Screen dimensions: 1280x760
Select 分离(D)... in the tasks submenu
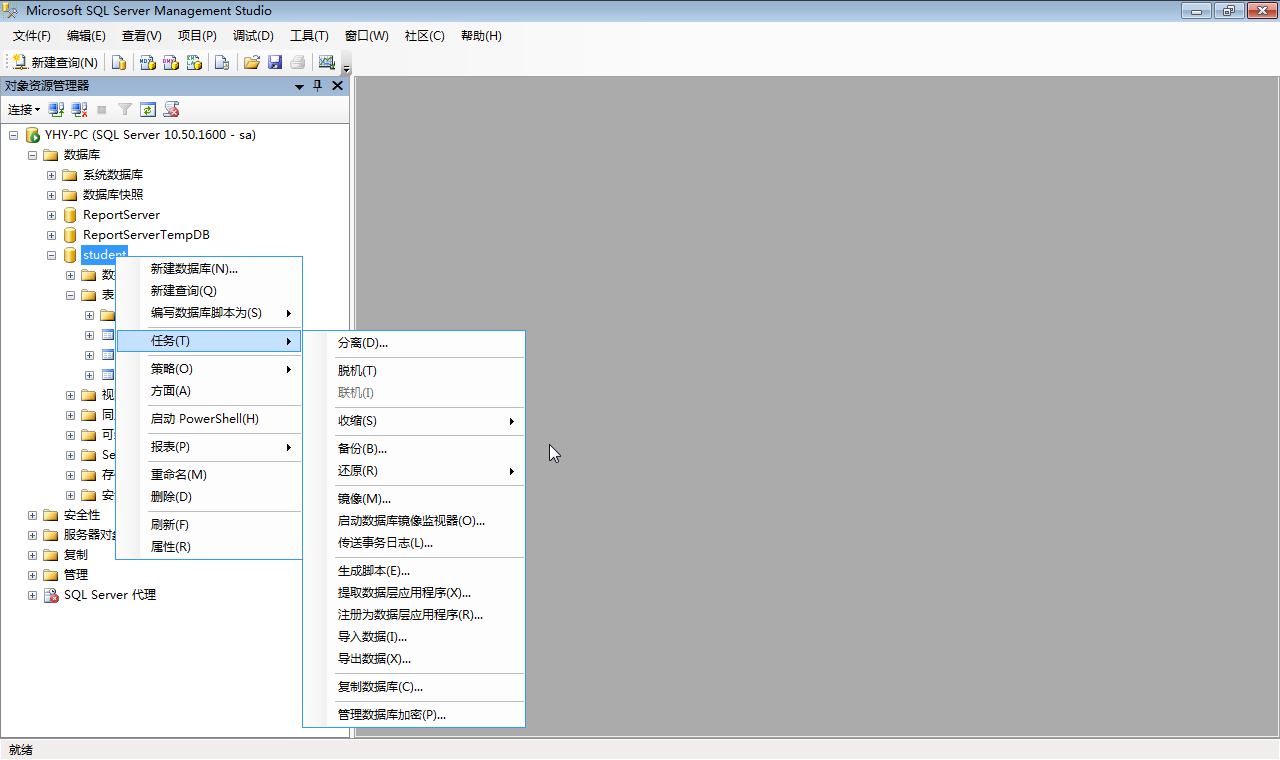(414, 343)
